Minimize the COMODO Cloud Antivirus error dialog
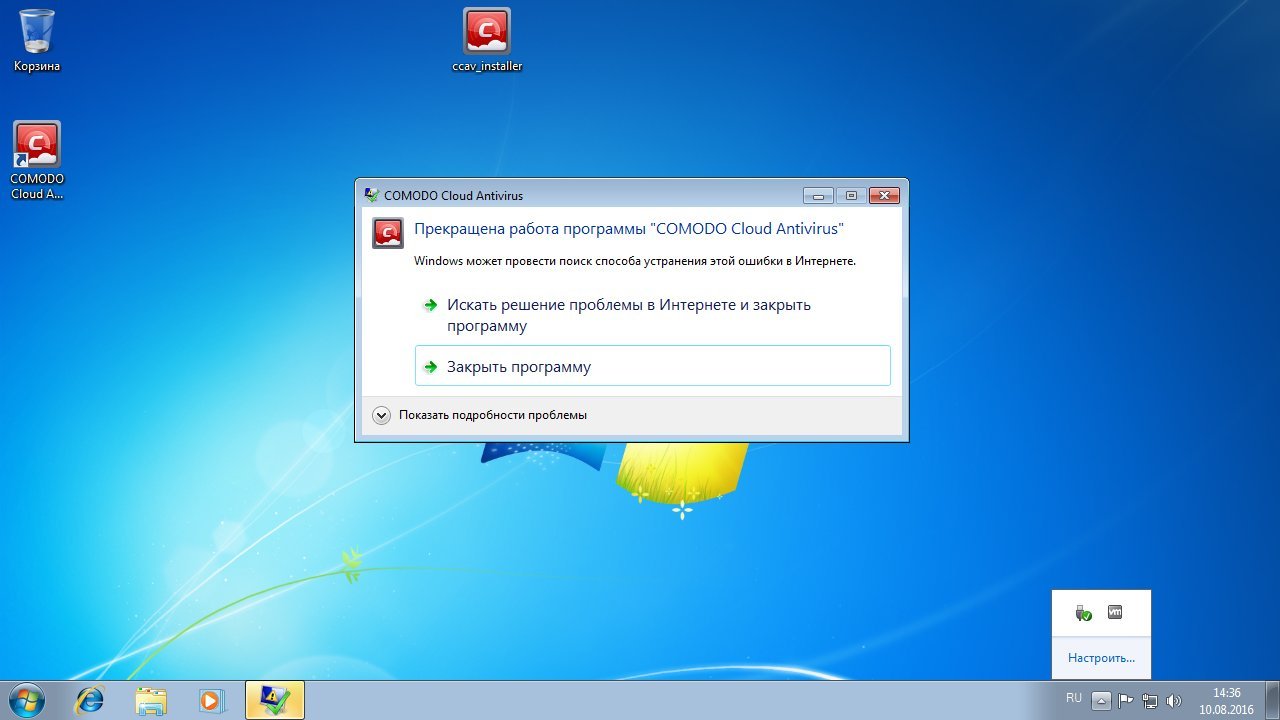 coord(818,195)
